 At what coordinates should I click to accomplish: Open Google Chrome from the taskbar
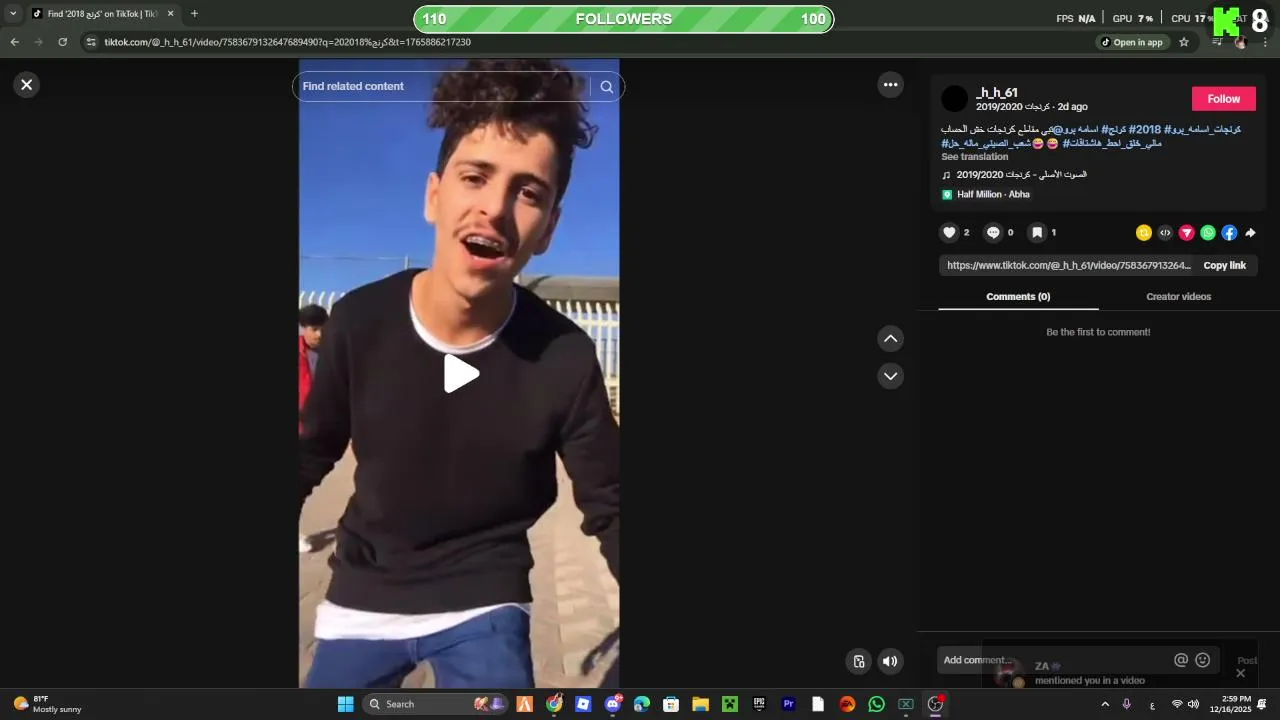(554, 704)
